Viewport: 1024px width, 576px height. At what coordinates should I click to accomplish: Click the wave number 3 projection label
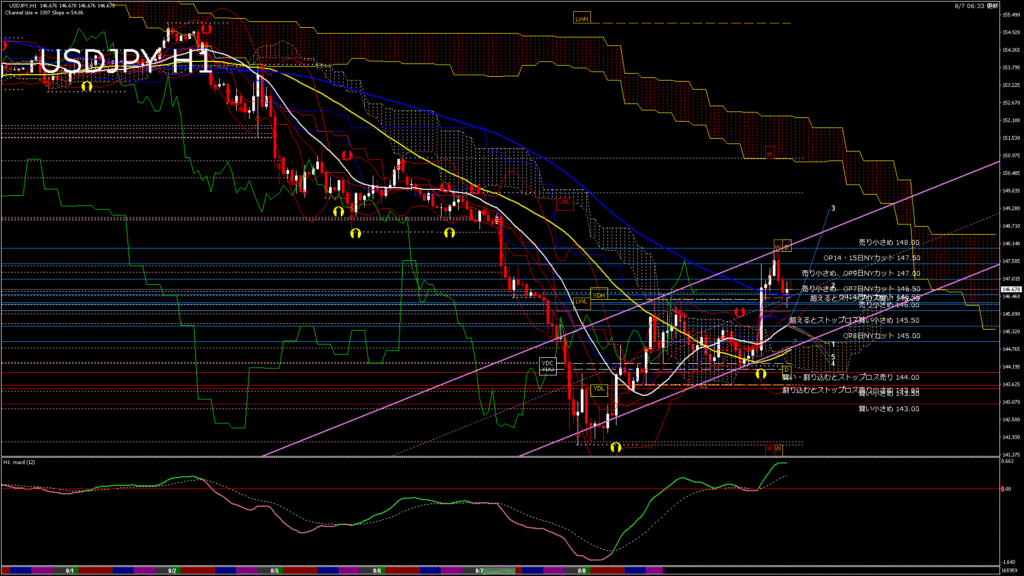pos(833,208)
